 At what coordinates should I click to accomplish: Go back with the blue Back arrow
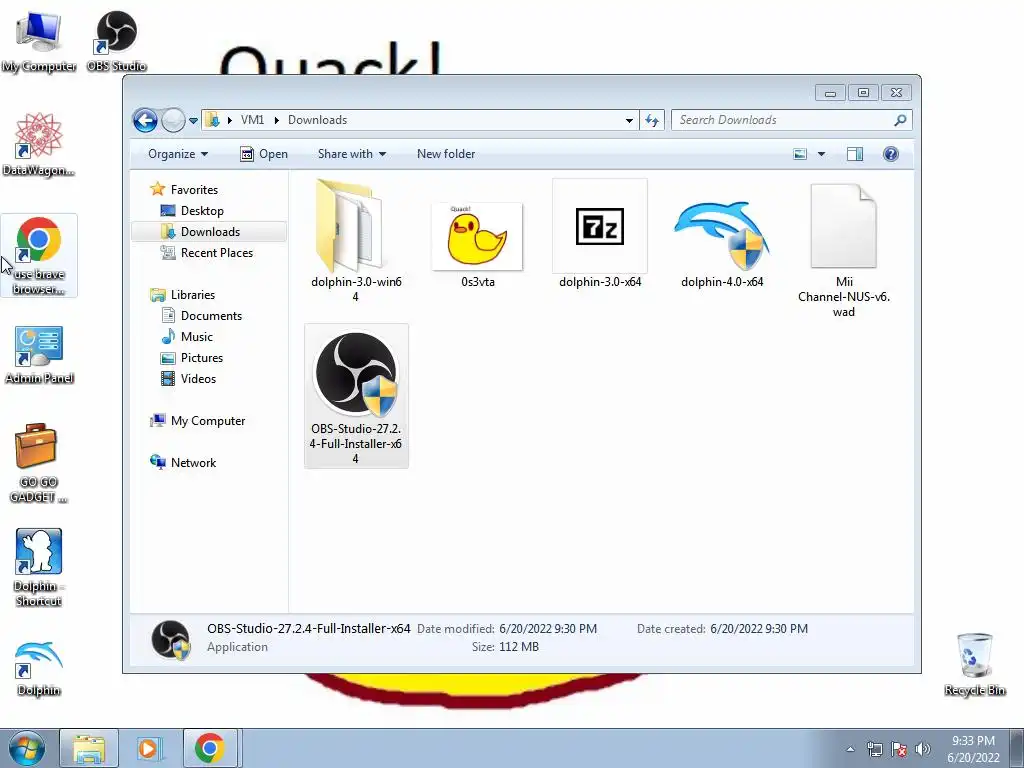145,120
